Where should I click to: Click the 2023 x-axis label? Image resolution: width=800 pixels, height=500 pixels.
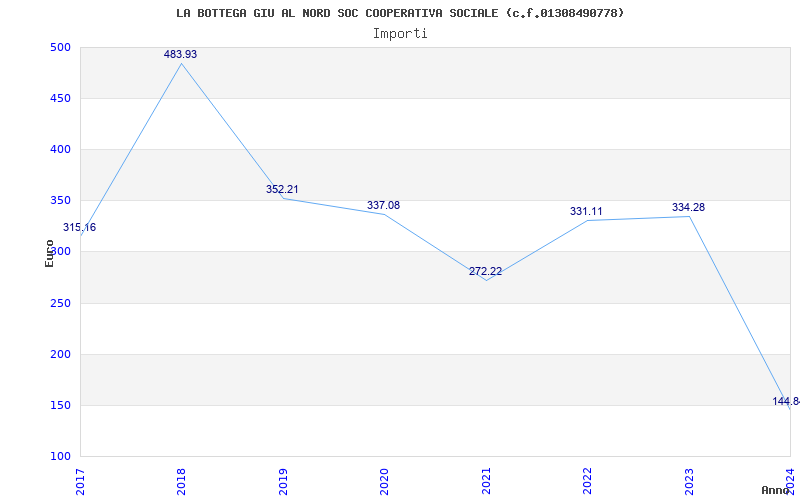point(689,481)
